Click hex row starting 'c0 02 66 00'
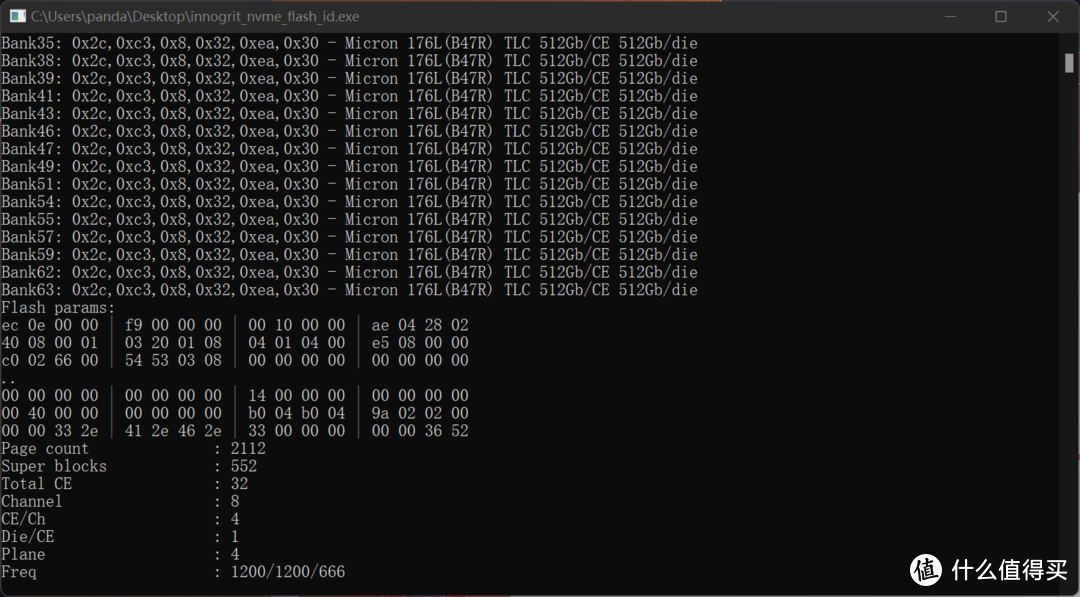The height and width of the screenshot is (597, 1080). (235, 360)
